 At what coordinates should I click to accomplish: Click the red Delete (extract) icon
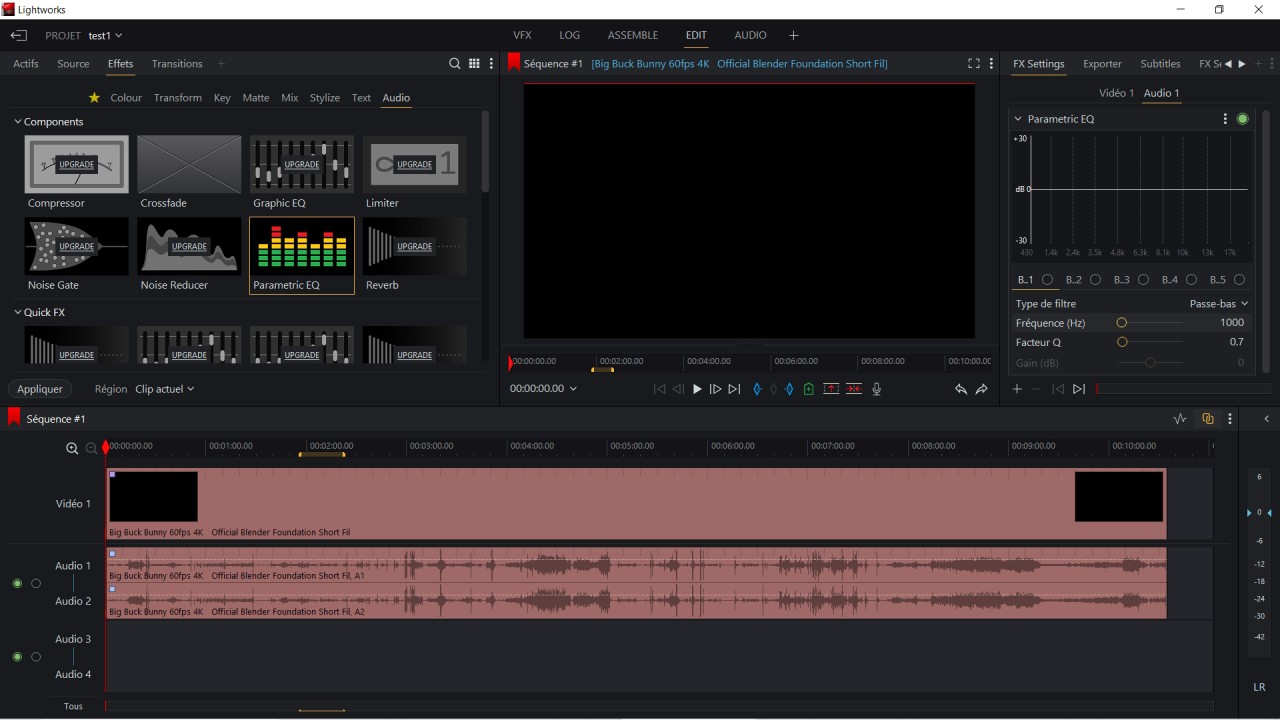[x=854, y=389]
